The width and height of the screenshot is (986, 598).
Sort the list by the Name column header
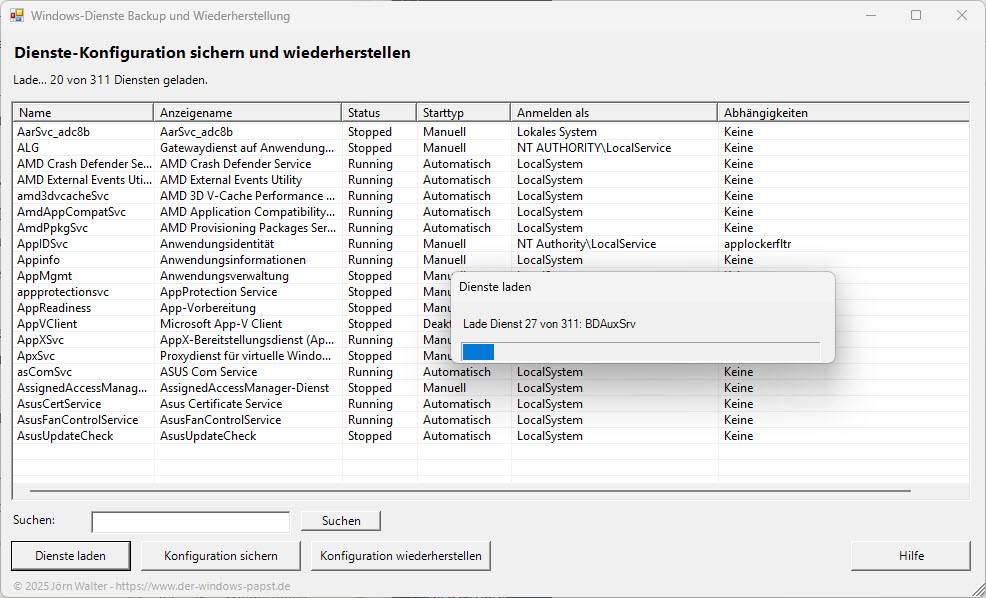click(x=83, y=113)
